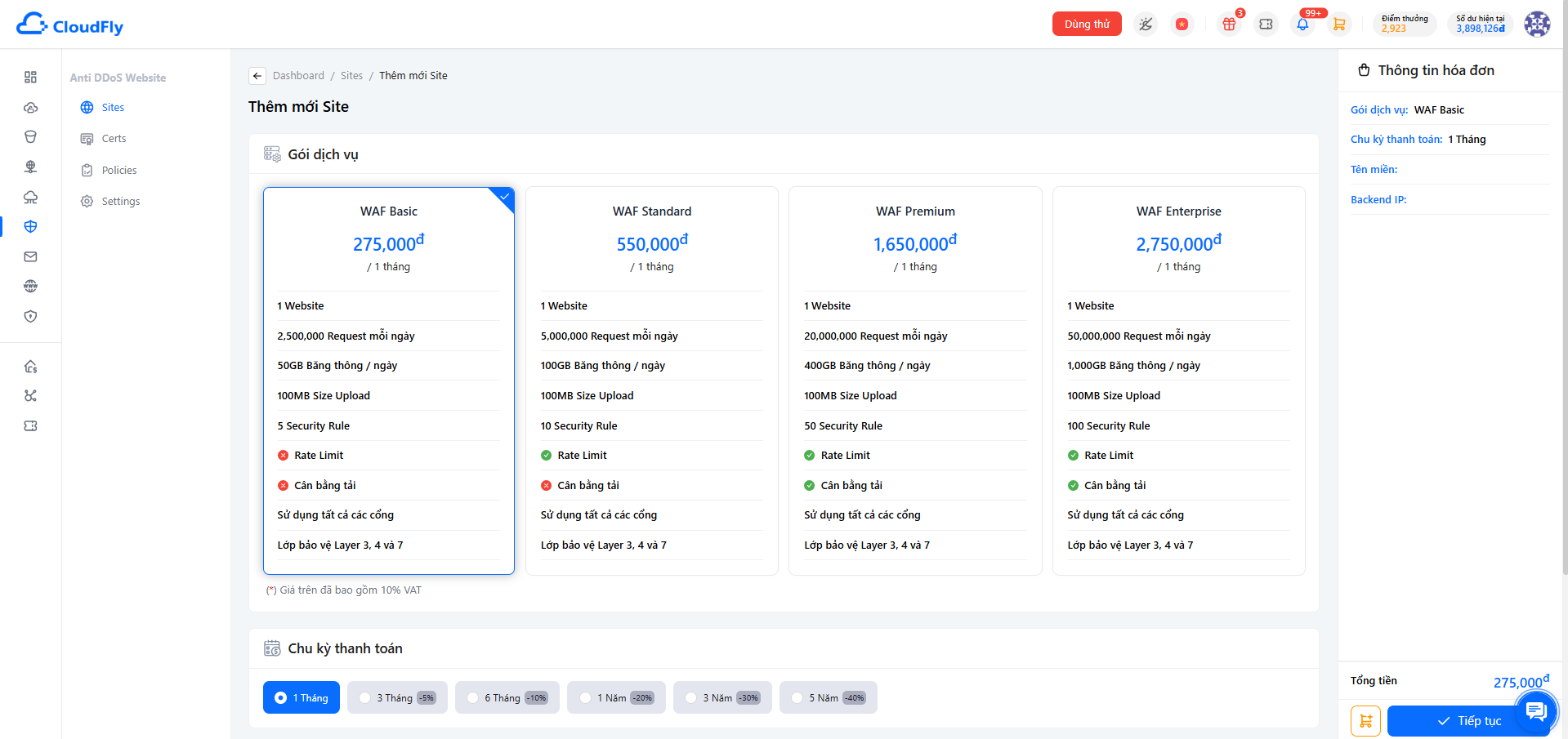The height and width of the screenshot is (739, 1568).
Task: Click Cân bằng tải row in WAF Standard
Action: click(x=652, y=486)
